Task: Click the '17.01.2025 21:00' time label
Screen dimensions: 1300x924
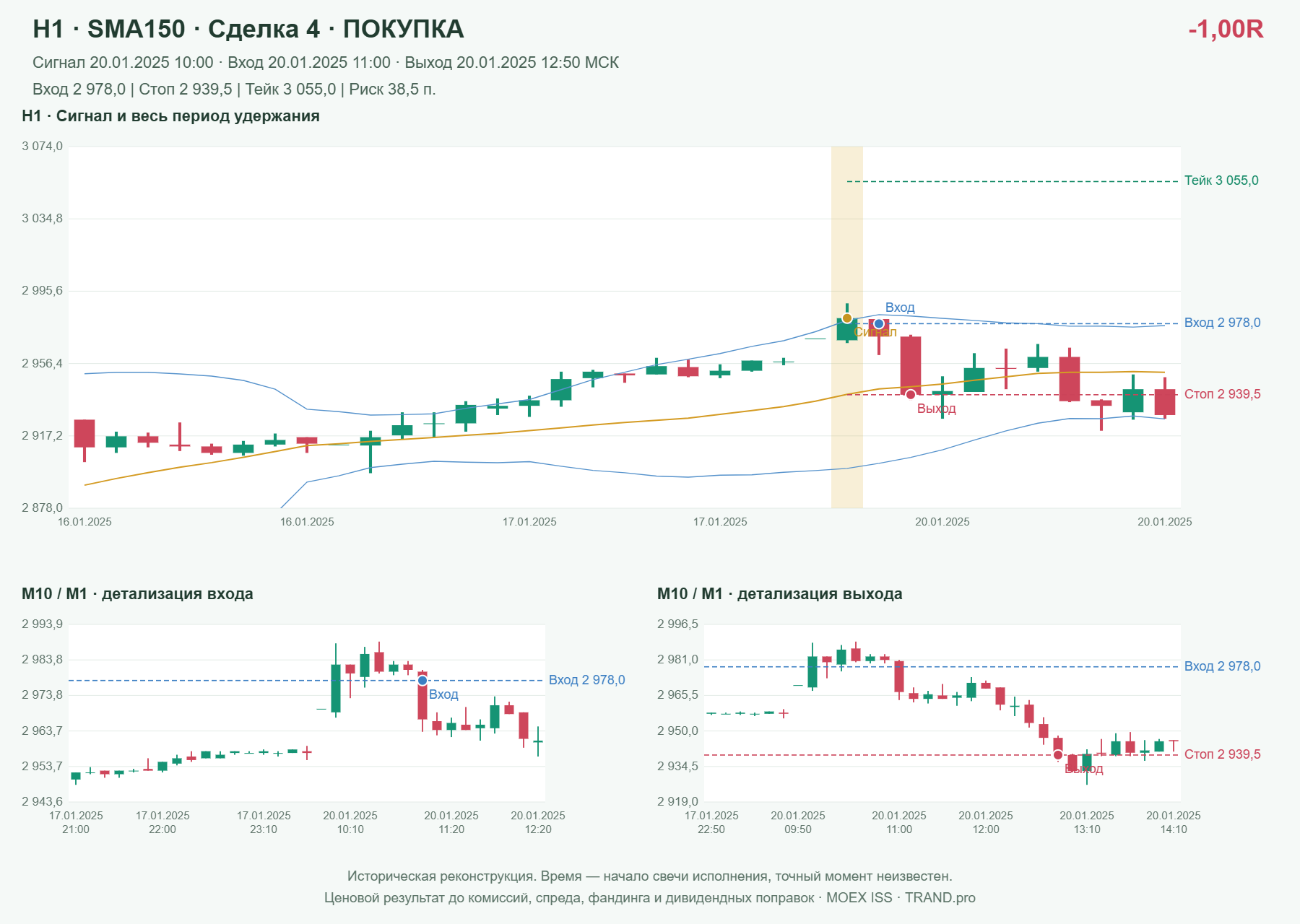Action: [x=76, y=822]
